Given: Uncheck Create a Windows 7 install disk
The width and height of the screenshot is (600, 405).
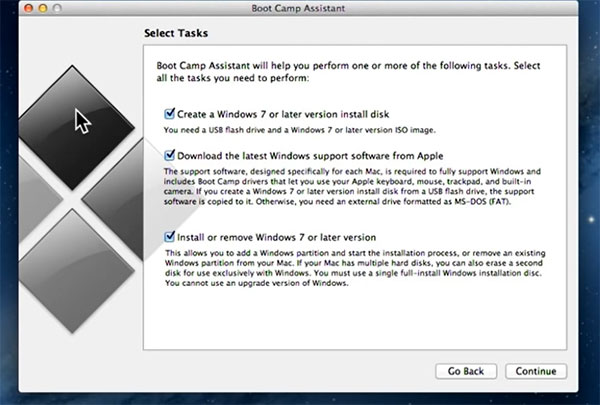Looking at the screenshot, I should point(169,114).
